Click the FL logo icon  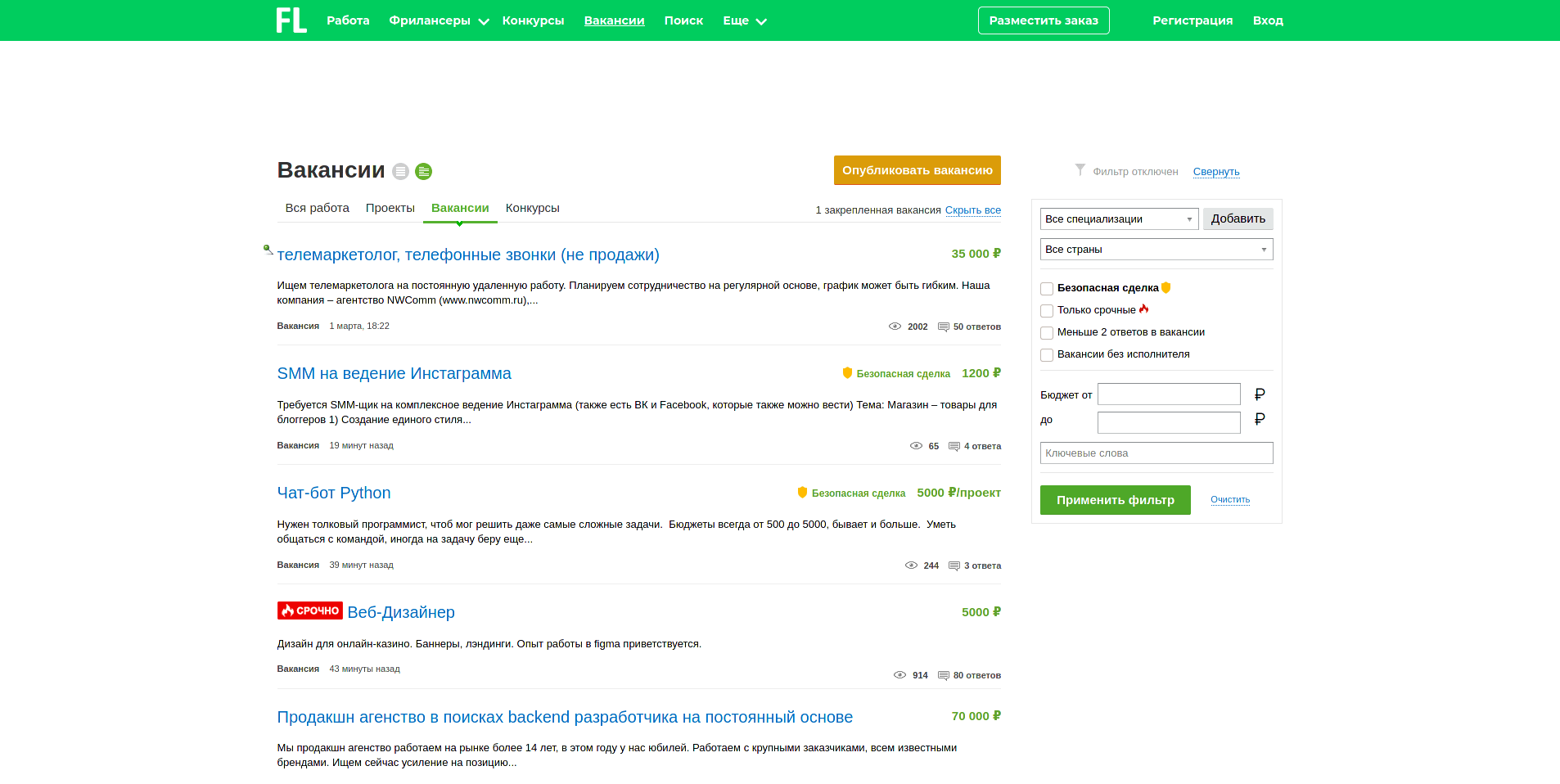[x=291, y=20]
